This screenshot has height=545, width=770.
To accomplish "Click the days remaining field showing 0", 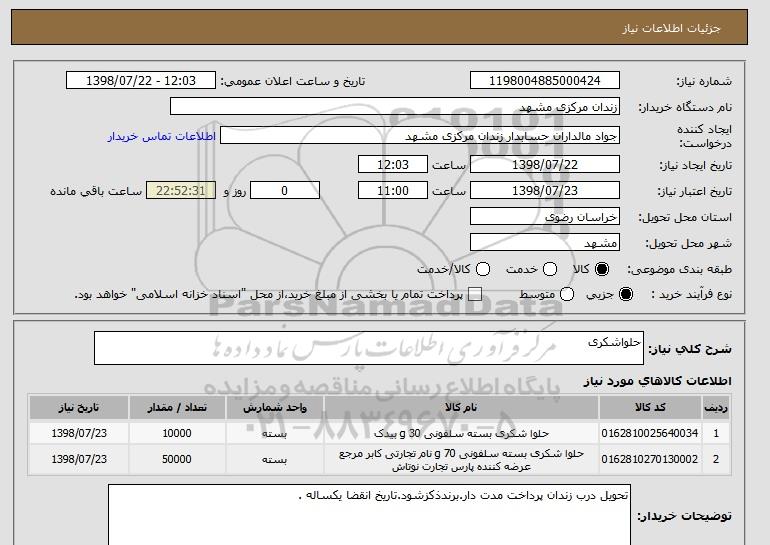I will (x=285, y=191).
